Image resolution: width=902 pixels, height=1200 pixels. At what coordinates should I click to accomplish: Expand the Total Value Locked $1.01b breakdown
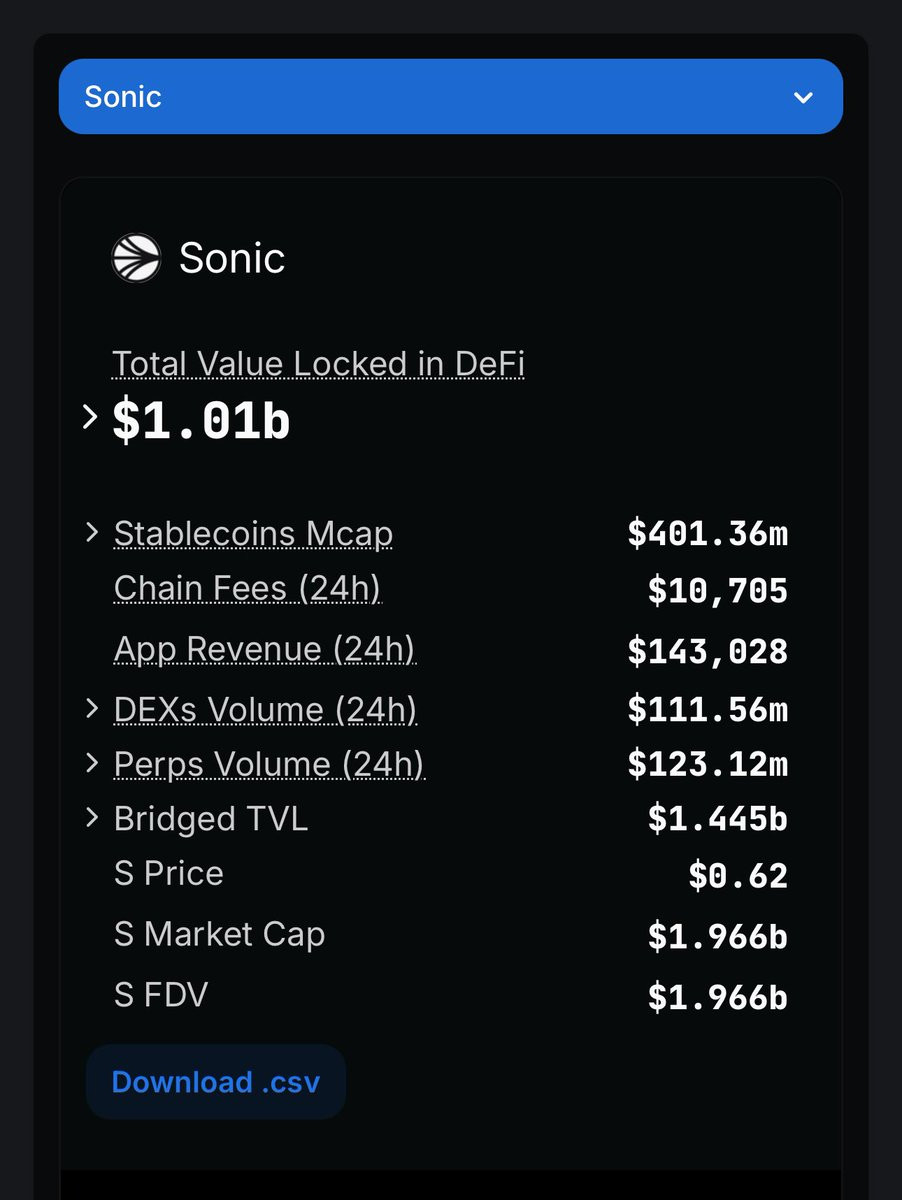click(89, 417)
